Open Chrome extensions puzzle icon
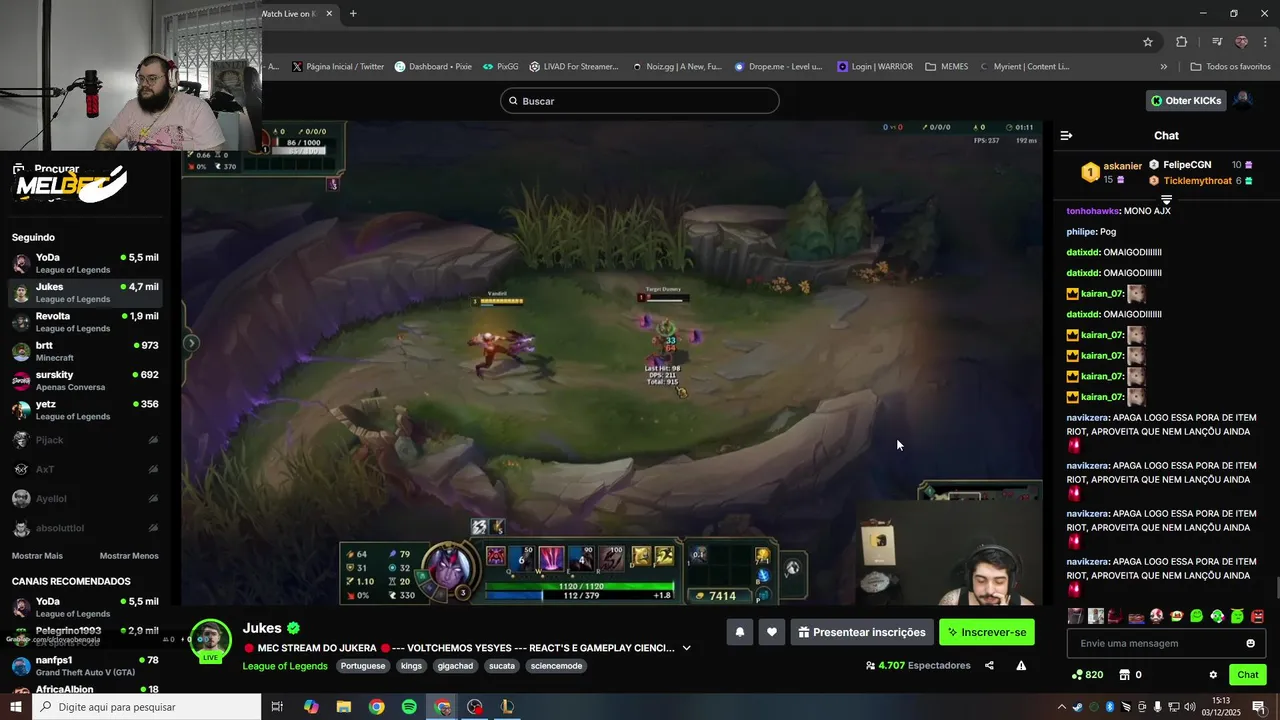 1181,41
